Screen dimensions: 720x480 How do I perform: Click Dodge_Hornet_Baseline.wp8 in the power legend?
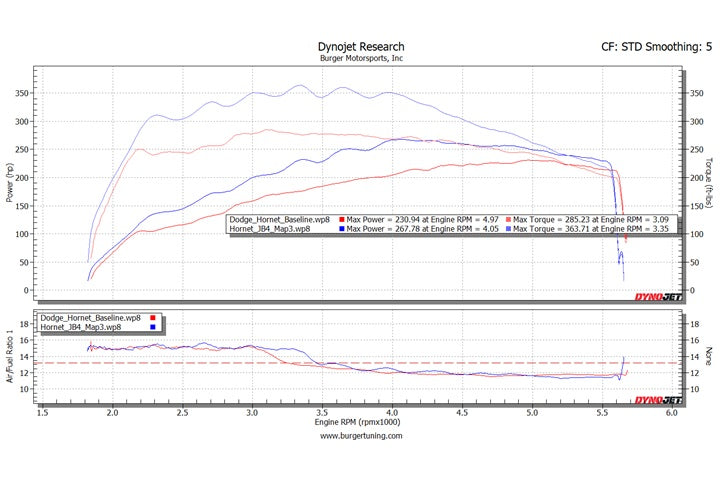point(280,220)
